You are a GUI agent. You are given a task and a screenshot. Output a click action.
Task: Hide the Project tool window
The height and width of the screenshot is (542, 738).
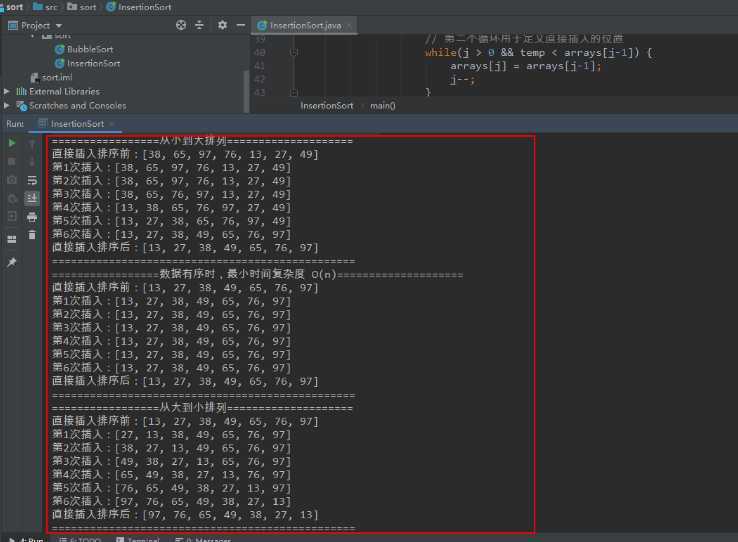point(240,25)
